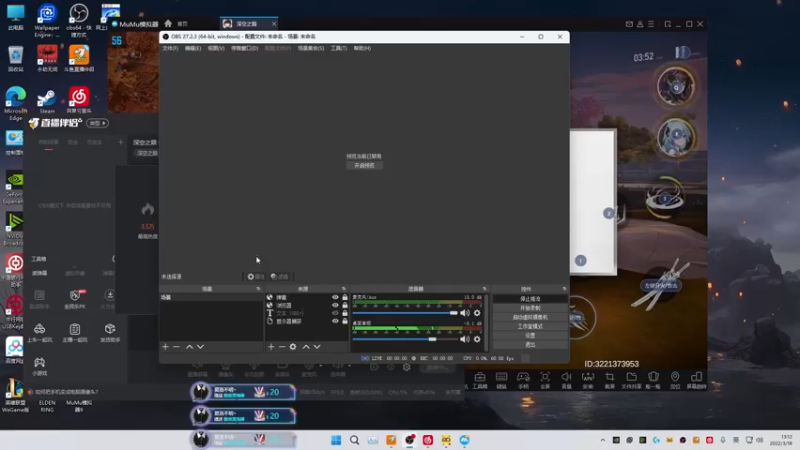Open the Steam desktop shortcut

[46, 102]
